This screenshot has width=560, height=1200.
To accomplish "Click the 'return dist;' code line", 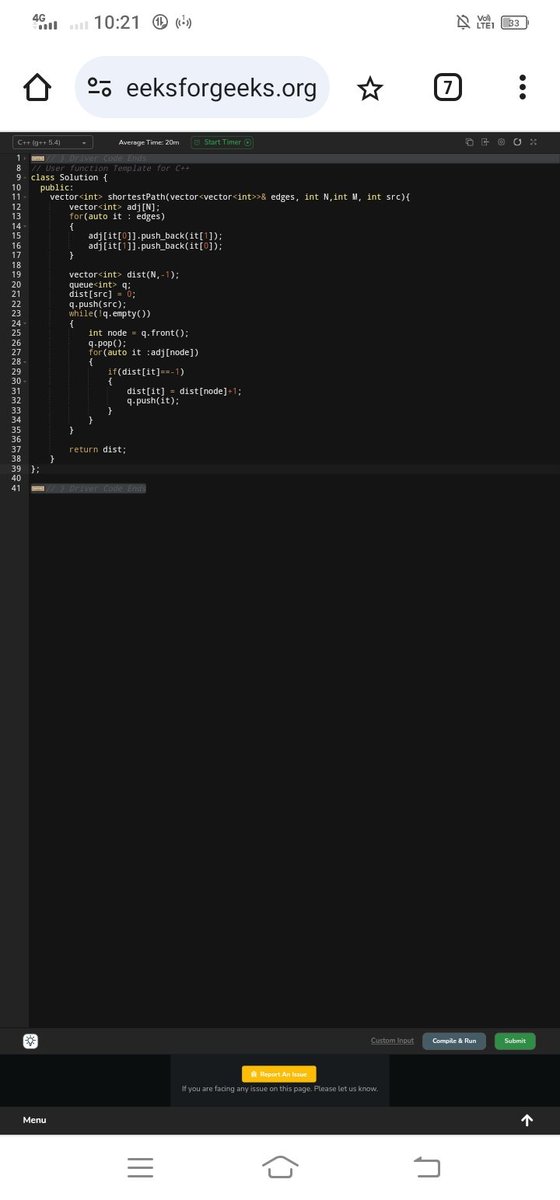I will coord(98,449).
